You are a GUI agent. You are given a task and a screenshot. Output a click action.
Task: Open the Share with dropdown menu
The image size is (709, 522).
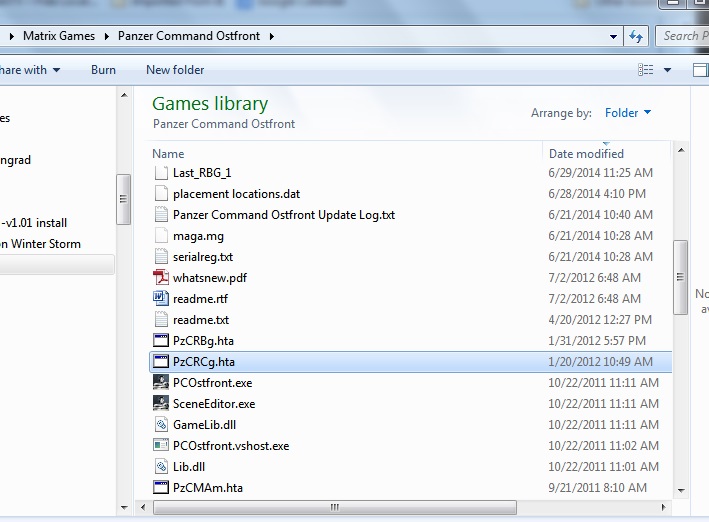[x=30, y=70]
